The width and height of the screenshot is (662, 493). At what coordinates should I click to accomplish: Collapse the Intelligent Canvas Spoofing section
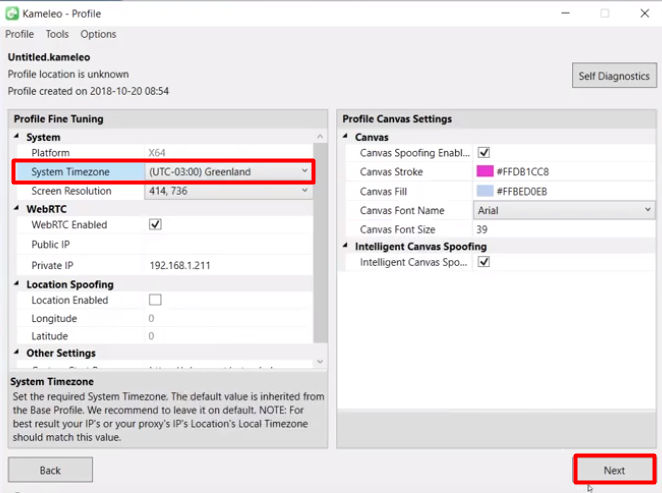point(345,246)
